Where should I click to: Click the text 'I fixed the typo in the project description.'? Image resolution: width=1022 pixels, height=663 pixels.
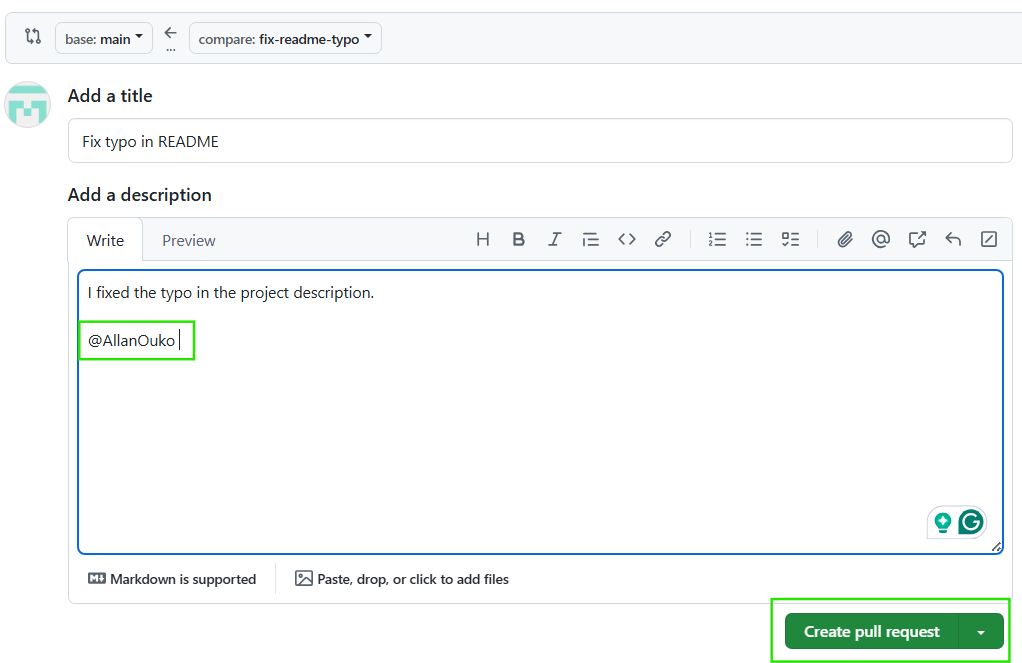click(231, 293)
